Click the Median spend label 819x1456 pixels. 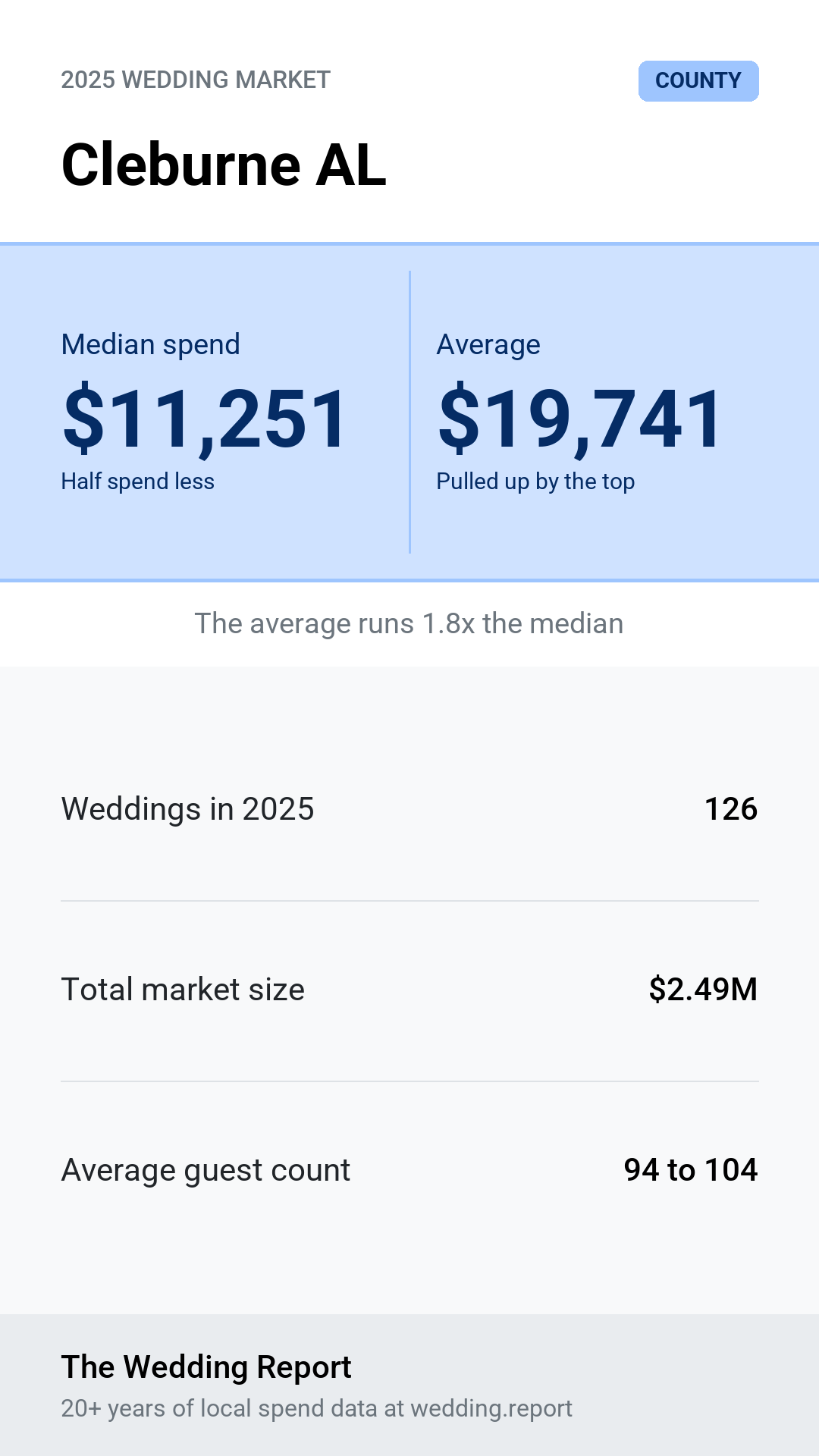pyautogui.click(x=151, y=344)
